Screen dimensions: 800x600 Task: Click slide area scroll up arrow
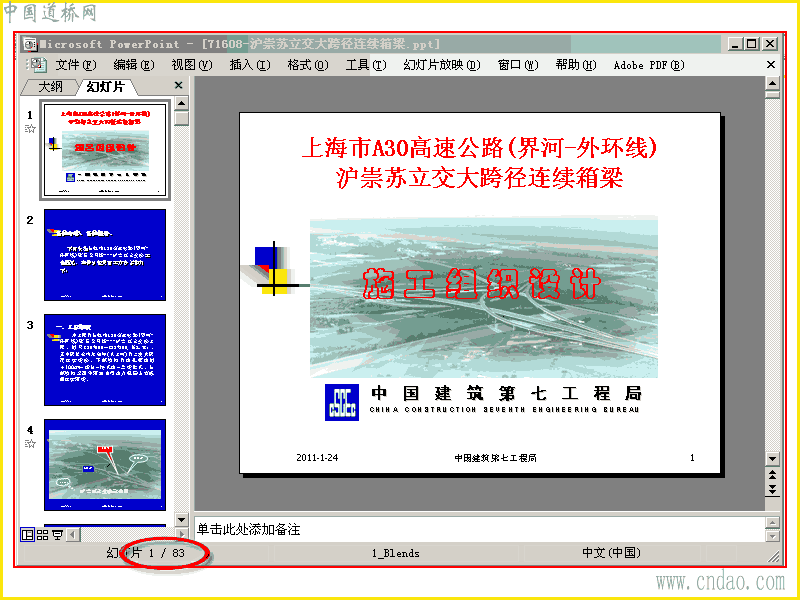click(x=772, y=83)
